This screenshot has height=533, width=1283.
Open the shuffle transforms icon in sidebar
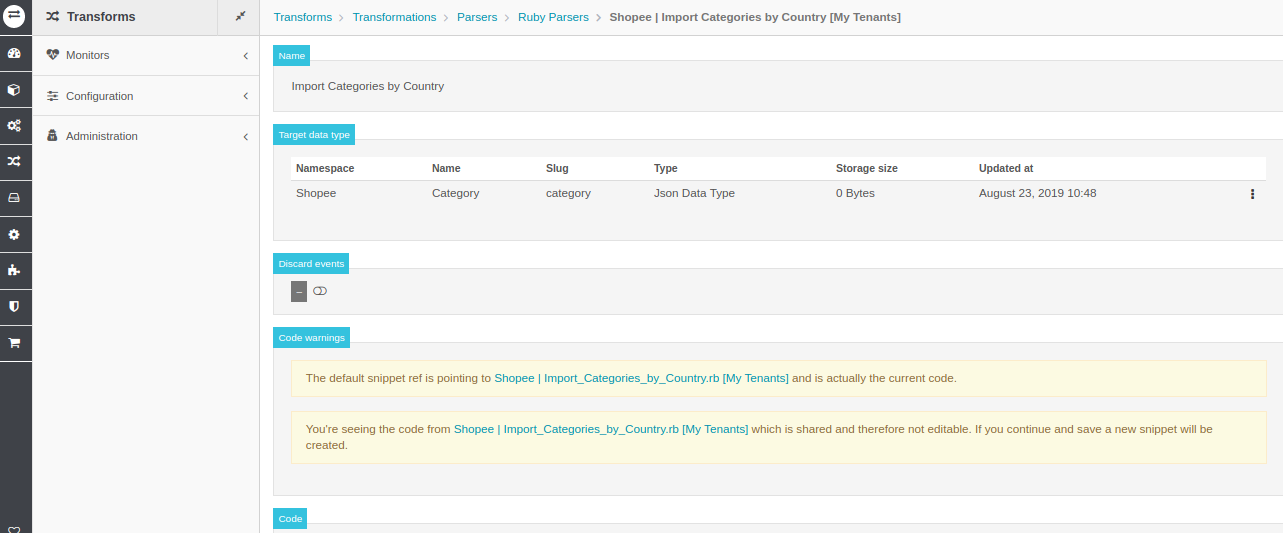[x=15, y=161]
